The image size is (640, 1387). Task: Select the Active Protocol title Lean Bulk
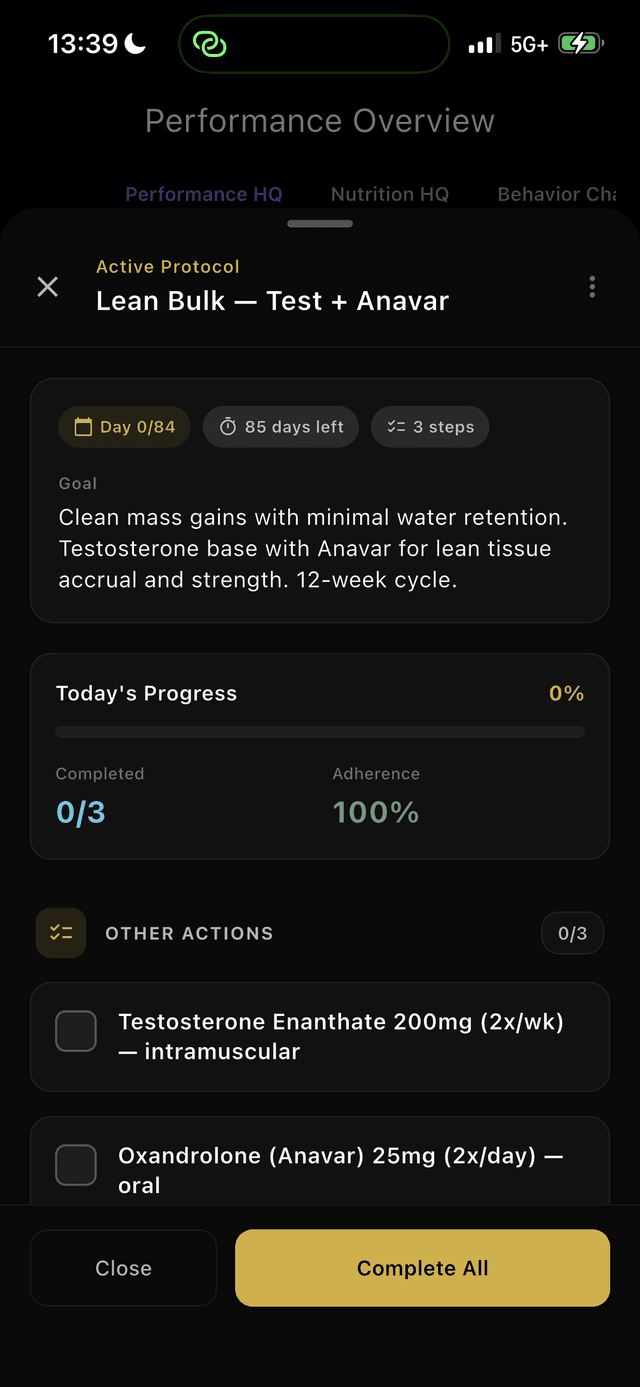(x=272, y=300)
